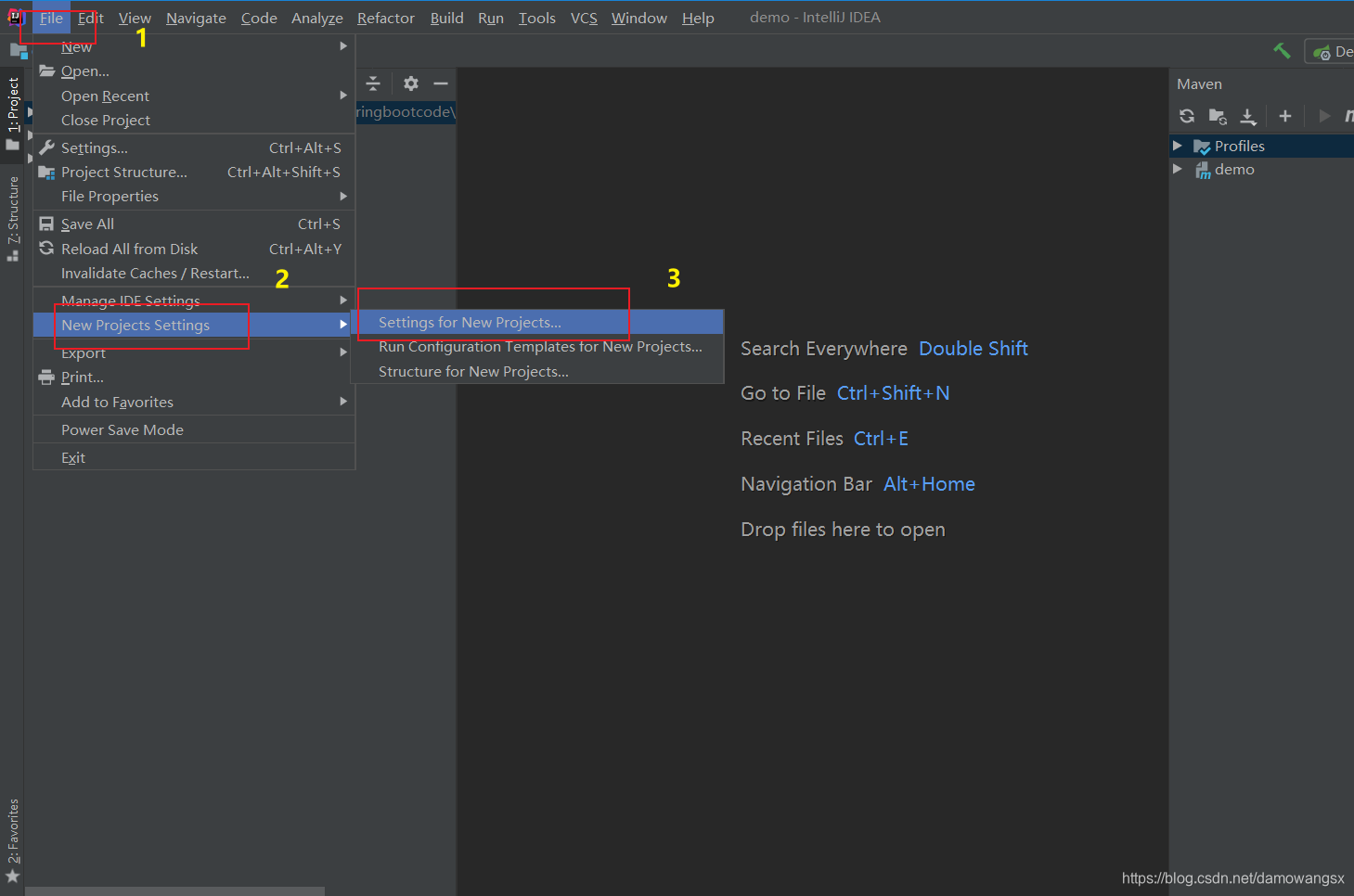This screenshot has height=896, width=1354.
Task: Open the Refactor menu
Action: click(386, 18)
